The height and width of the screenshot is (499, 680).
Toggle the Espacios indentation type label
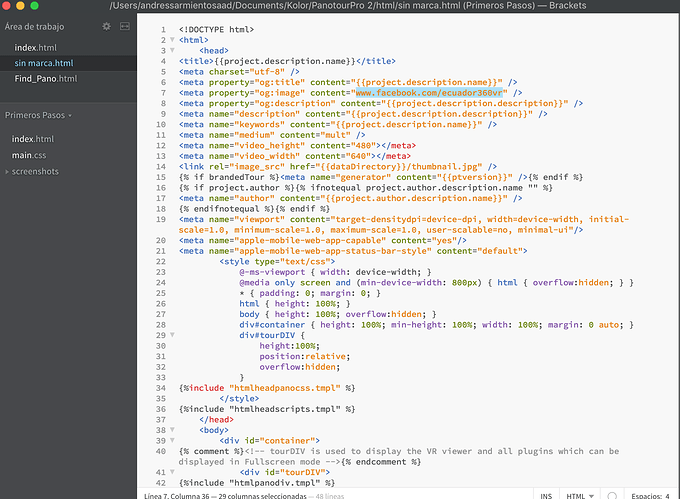639,493
